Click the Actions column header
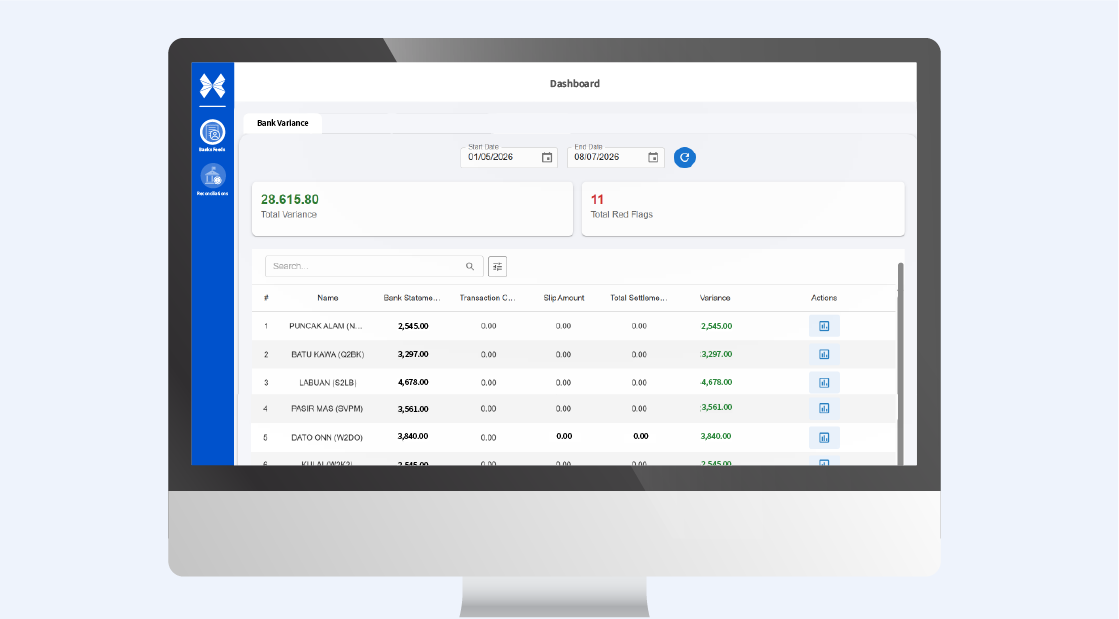 point(824,298)
